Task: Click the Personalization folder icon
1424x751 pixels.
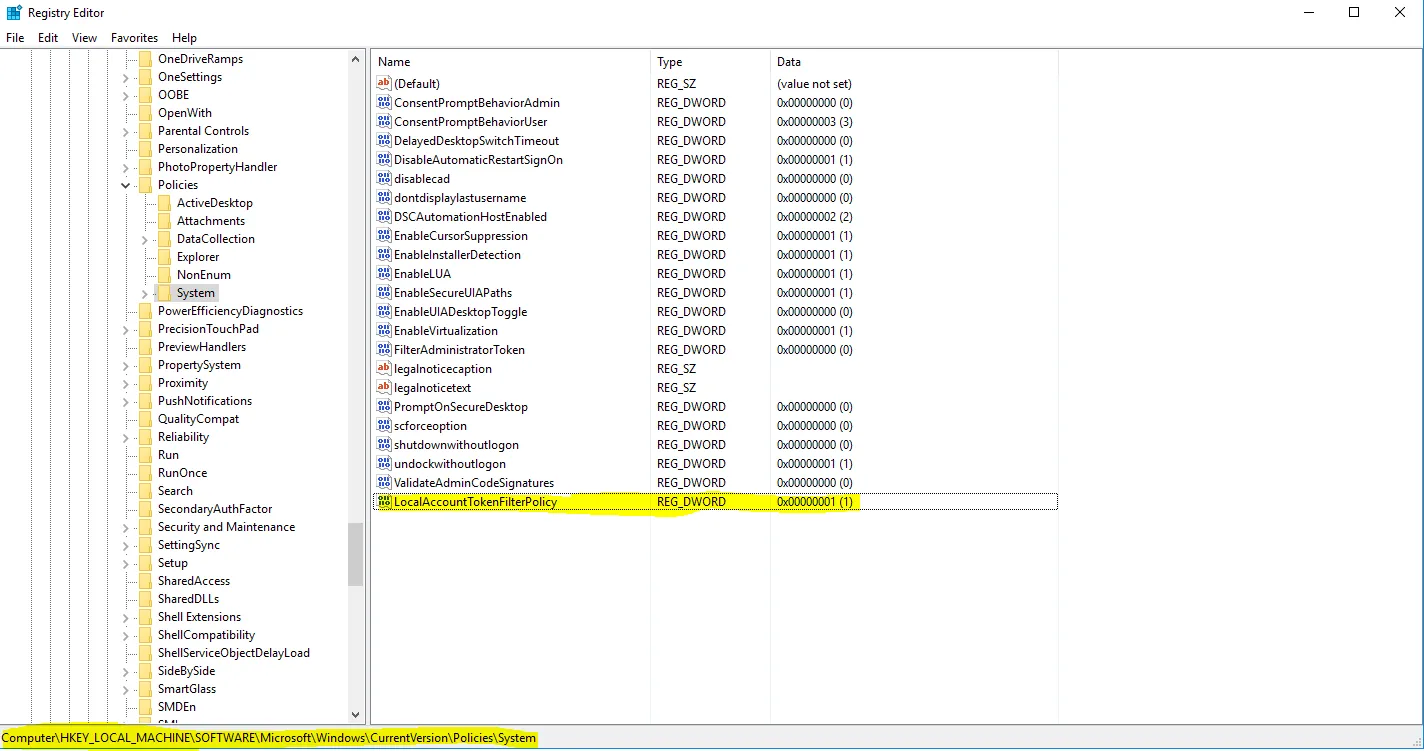Action: [145, 149]
